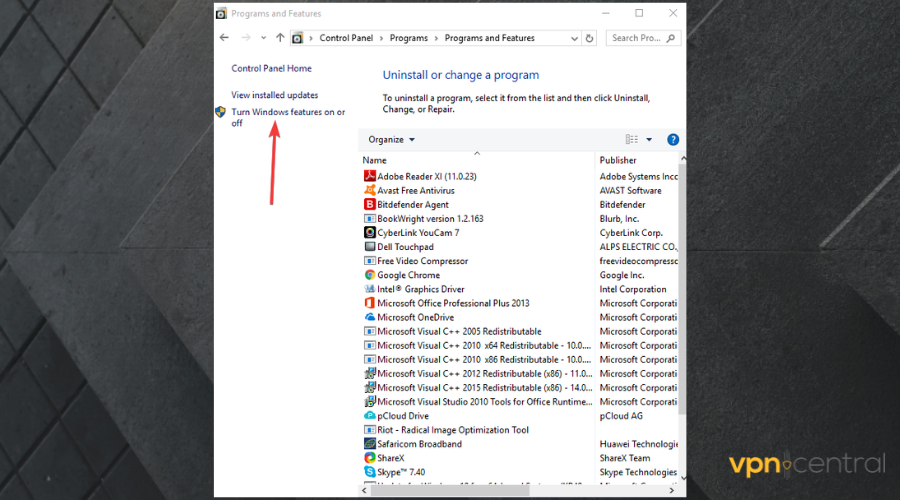Click the Microsoft OneDrive cloud icon

click(370, 317)
